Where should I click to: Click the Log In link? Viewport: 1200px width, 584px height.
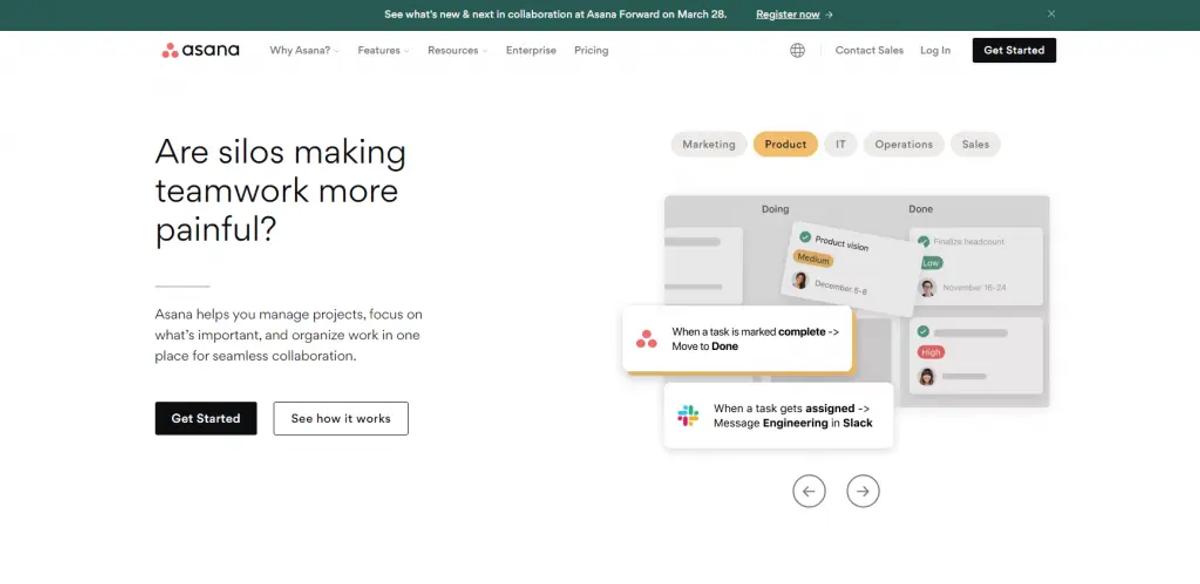coord(935,50)
